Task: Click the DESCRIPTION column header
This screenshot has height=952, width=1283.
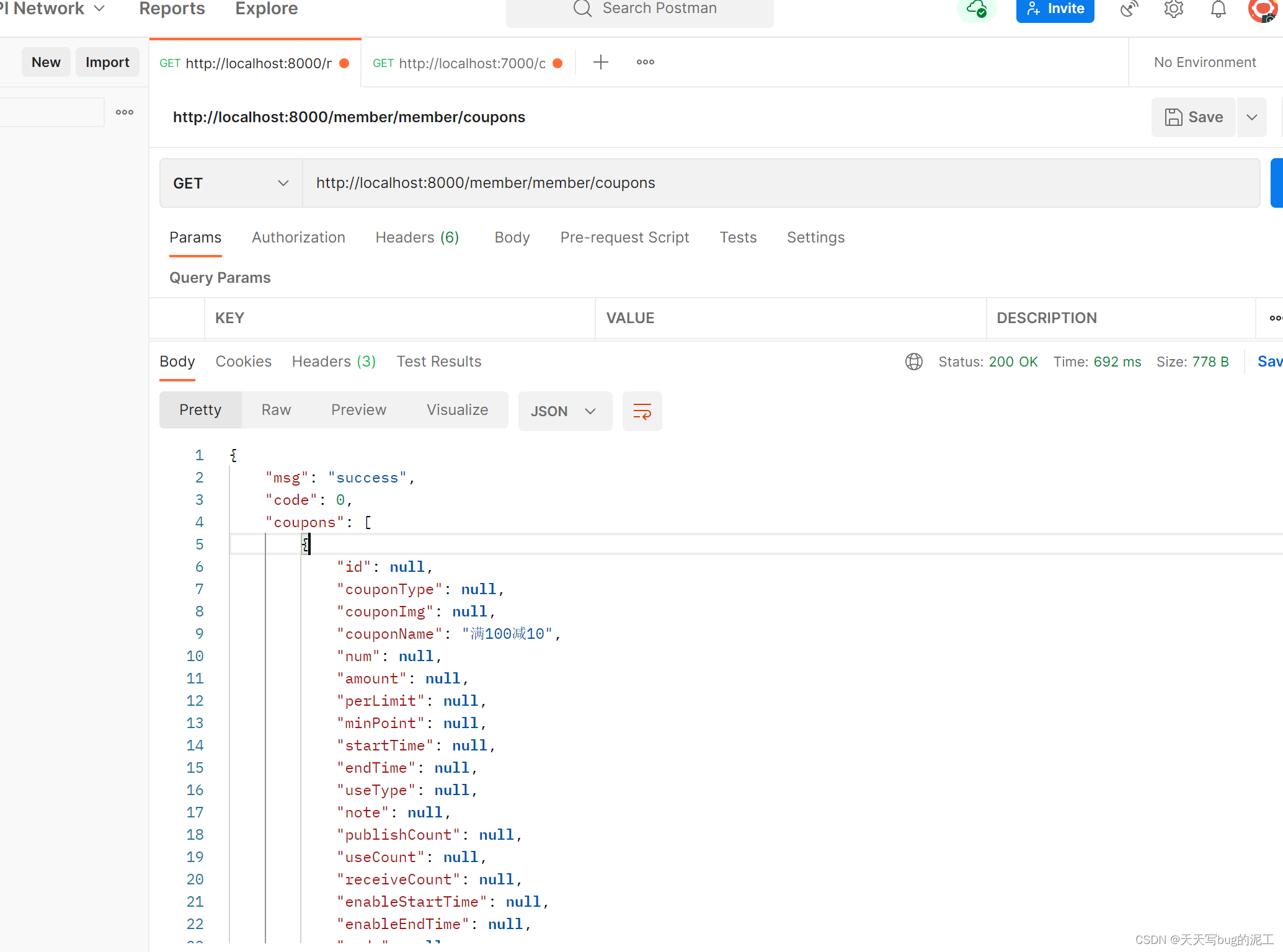Action: (x=1047, y=318)
